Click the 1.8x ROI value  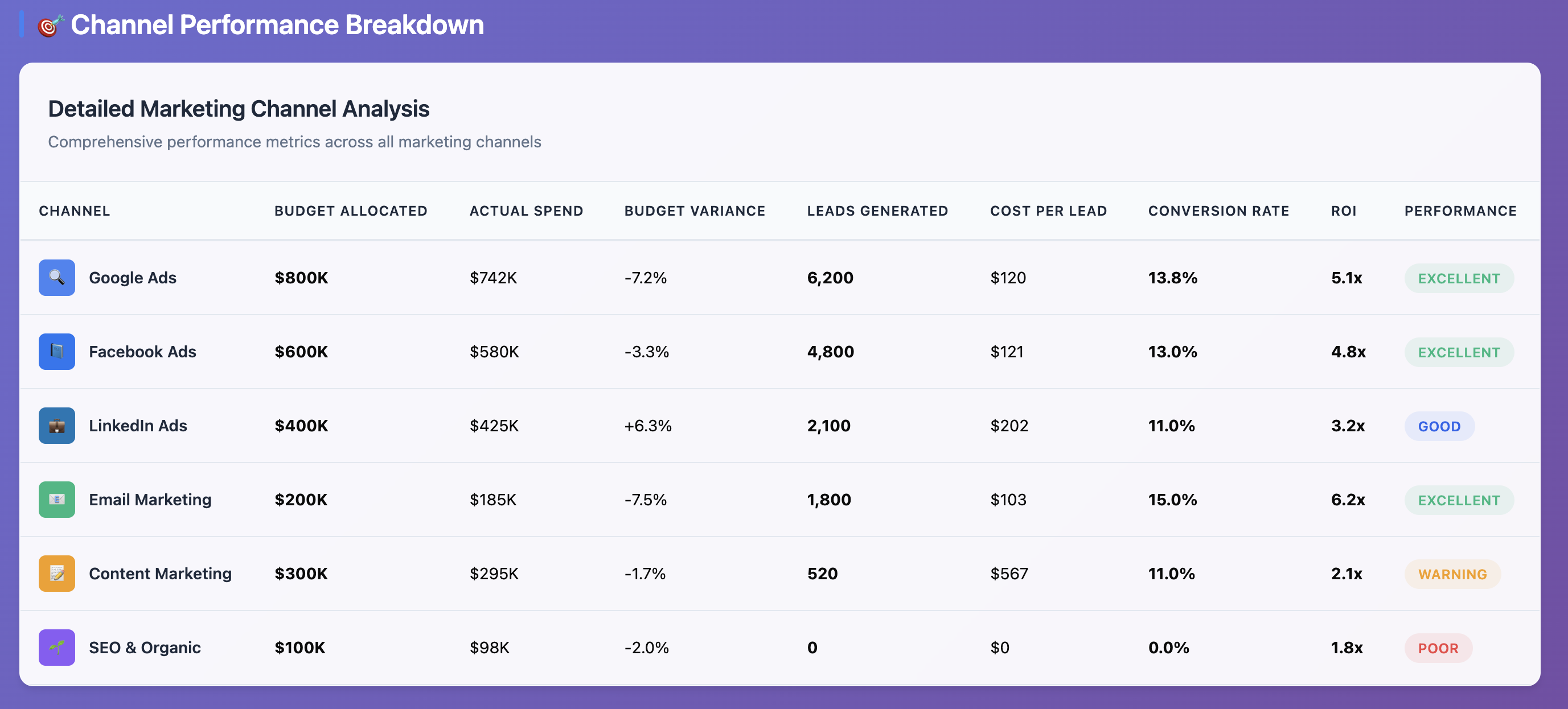point(1347,648)
